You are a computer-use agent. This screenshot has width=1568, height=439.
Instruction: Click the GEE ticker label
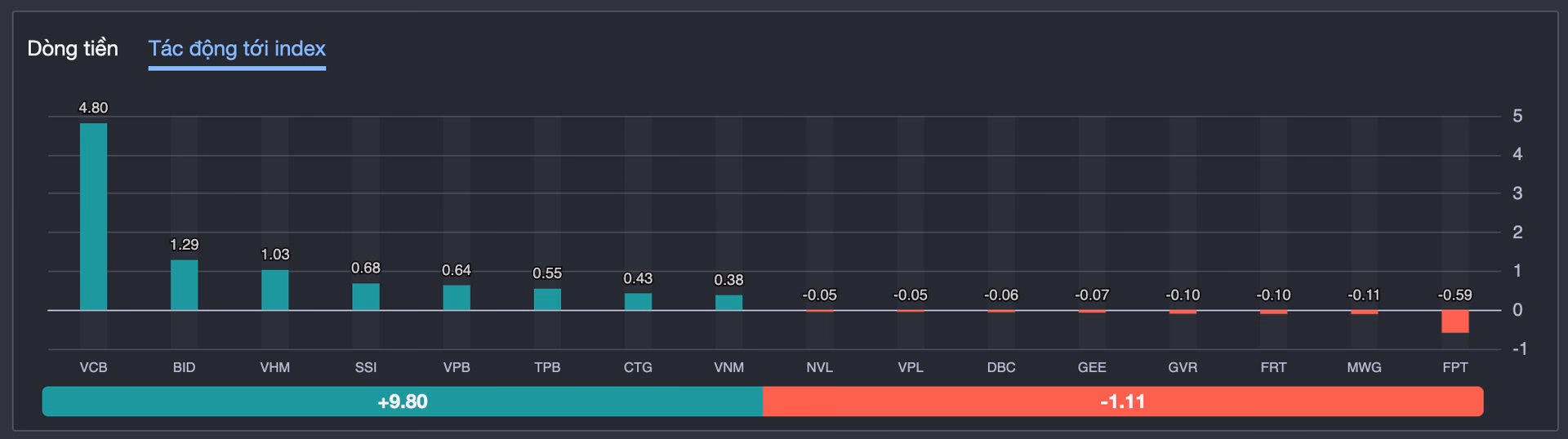pyautogui.click(x=1092, y=367)
